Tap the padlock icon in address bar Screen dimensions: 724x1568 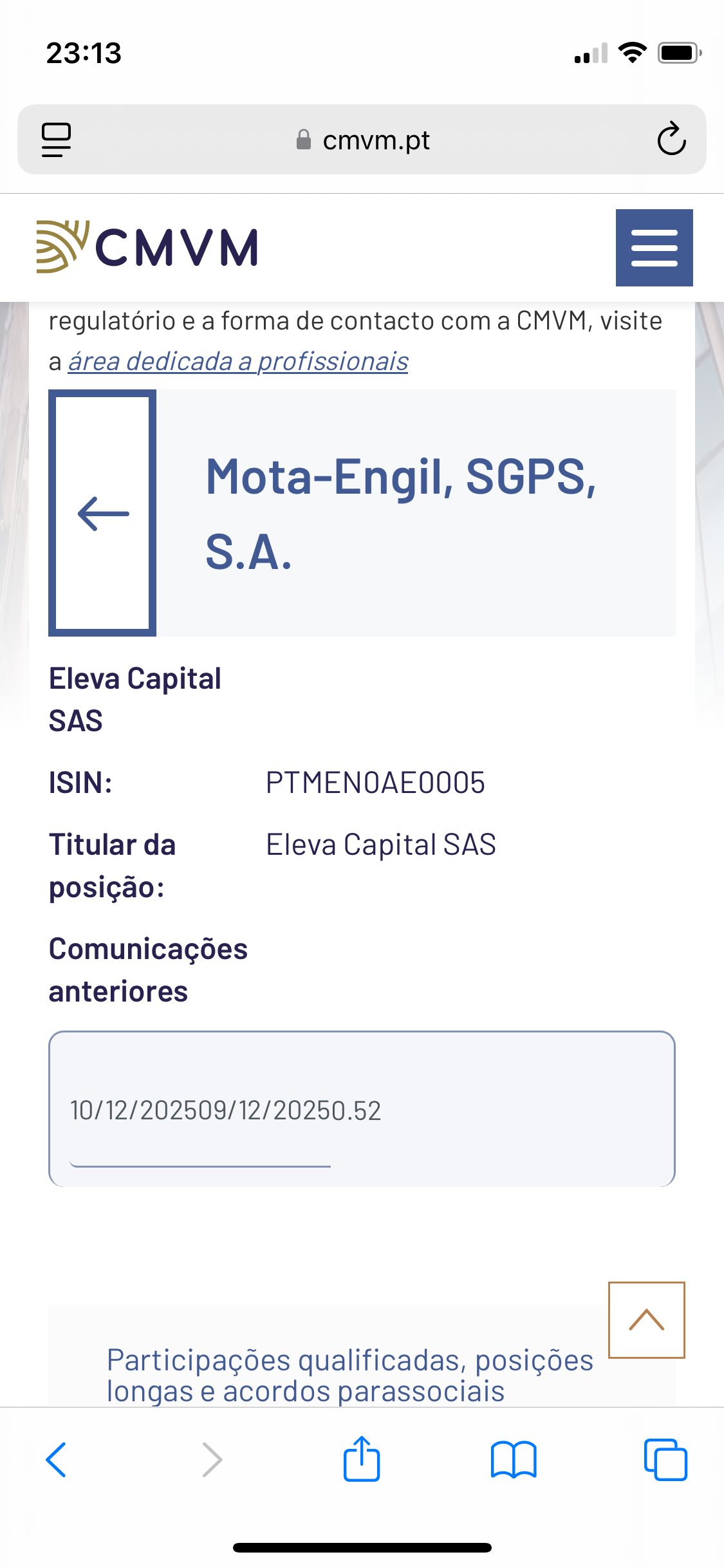click(304, 140)
